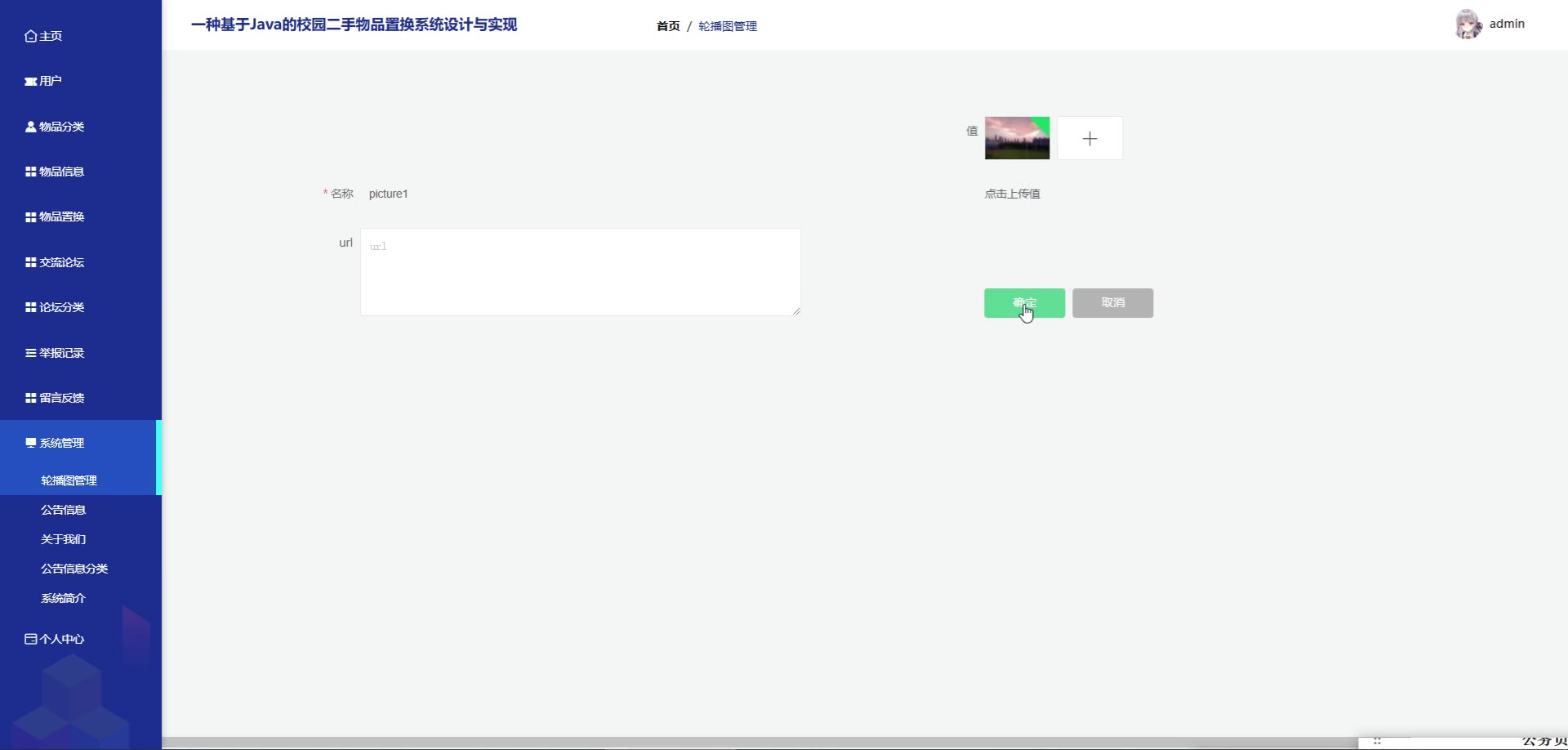Click the monitor icon beside 系统管理
Image resolution: width=1568 pixels, height=750 pixels.
pos(30,443)
